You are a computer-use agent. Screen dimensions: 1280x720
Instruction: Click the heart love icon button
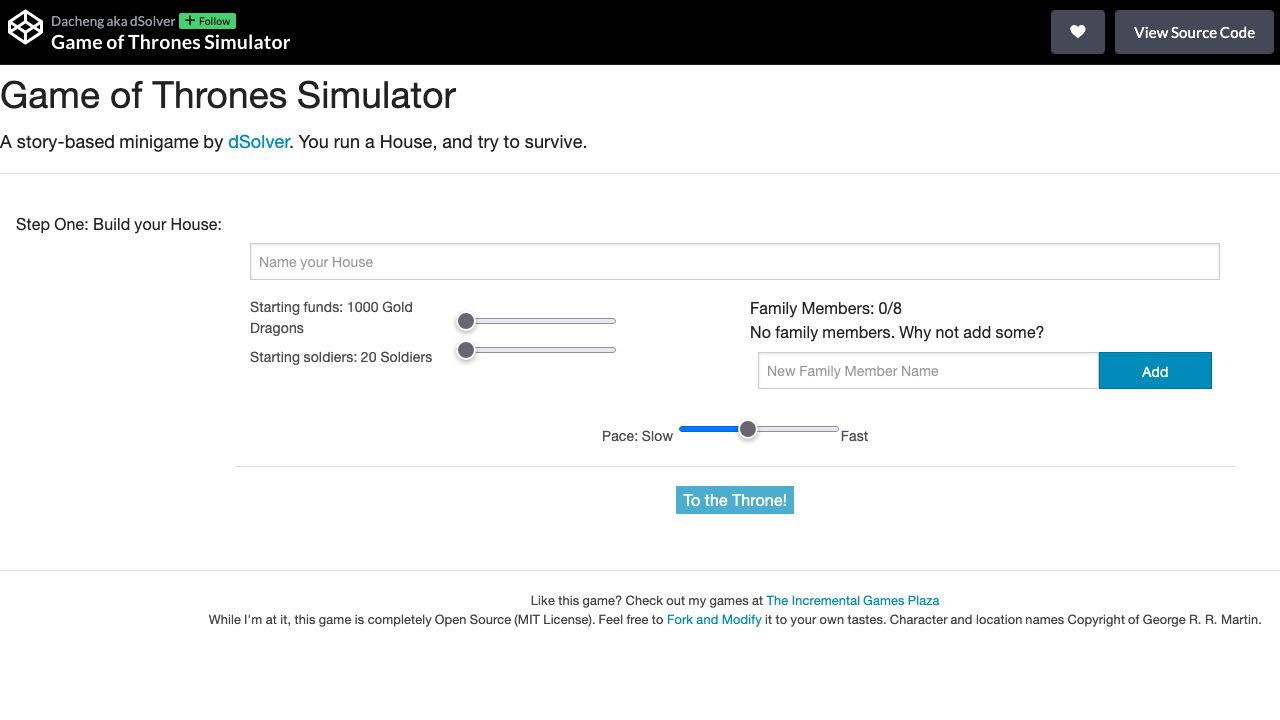click(1078, 32)
